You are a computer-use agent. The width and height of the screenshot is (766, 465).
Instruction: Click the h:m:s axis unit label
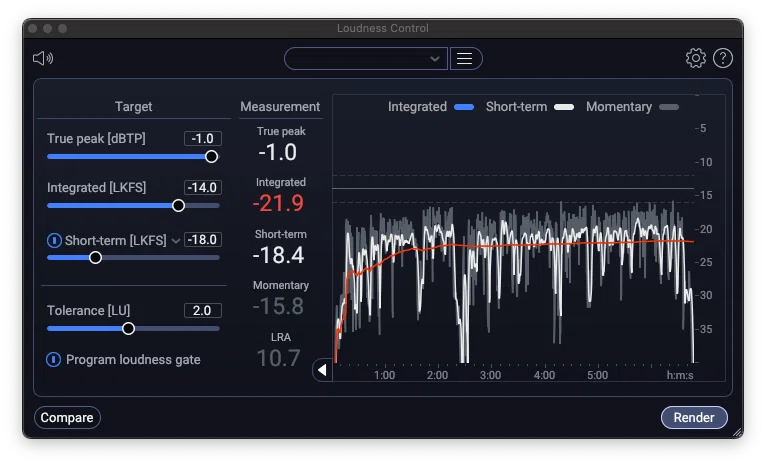(x=680, y=375)
